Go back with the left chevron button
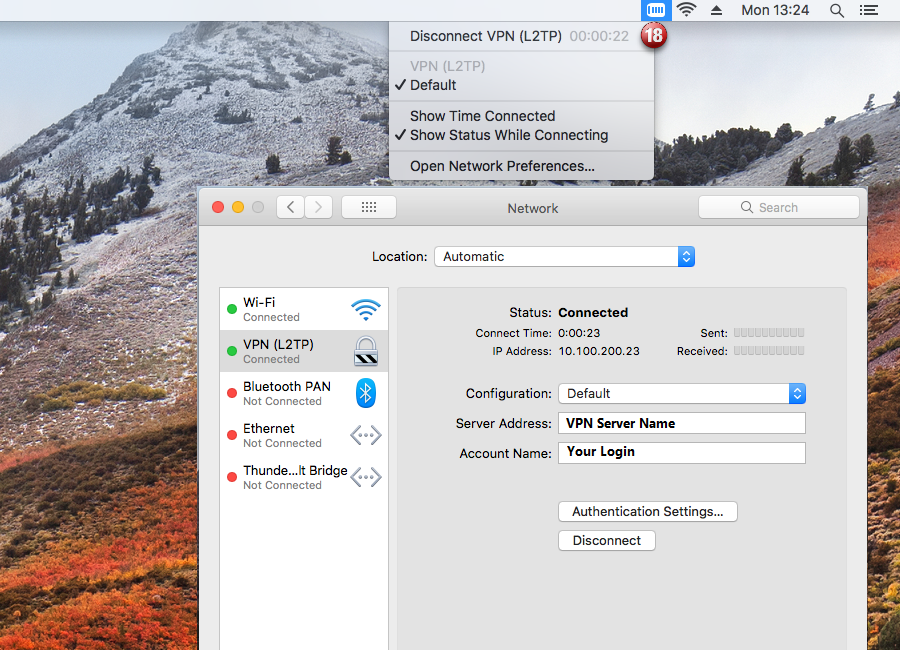The height and width of the screenshot is (650, 900). (x=290, y=207)
